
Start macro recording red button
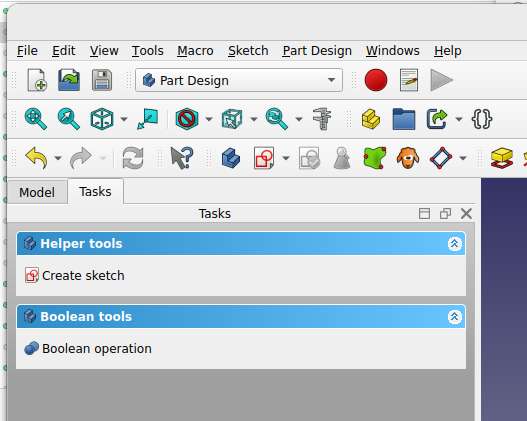click(x=376, y=80)
